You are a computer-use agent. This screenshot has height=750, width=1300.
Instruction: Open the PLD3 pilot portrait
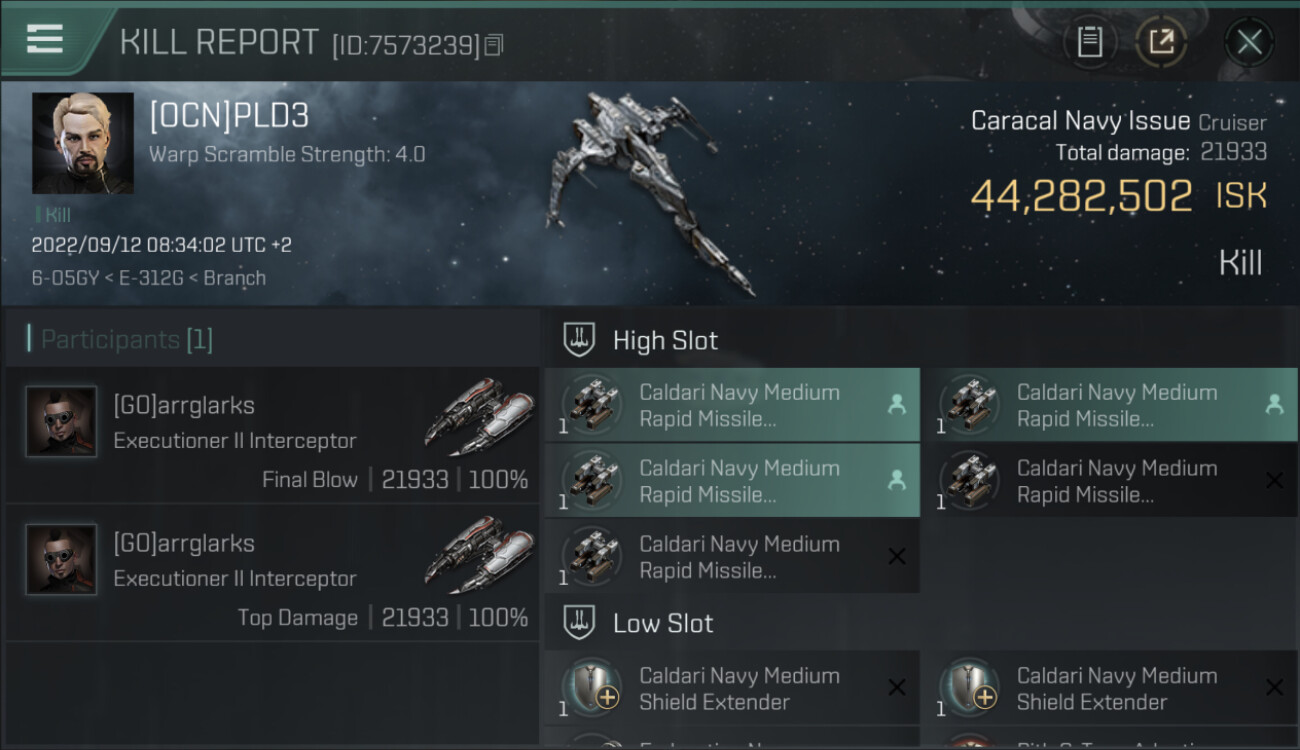pos(82,143)
